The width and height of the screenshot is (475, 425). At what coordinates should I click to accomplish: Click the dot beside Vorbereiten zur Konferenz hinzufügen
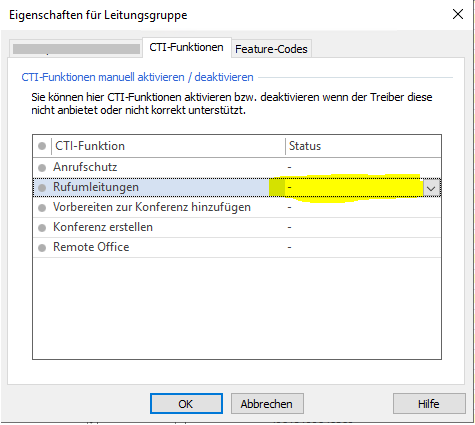pos(42,208)
